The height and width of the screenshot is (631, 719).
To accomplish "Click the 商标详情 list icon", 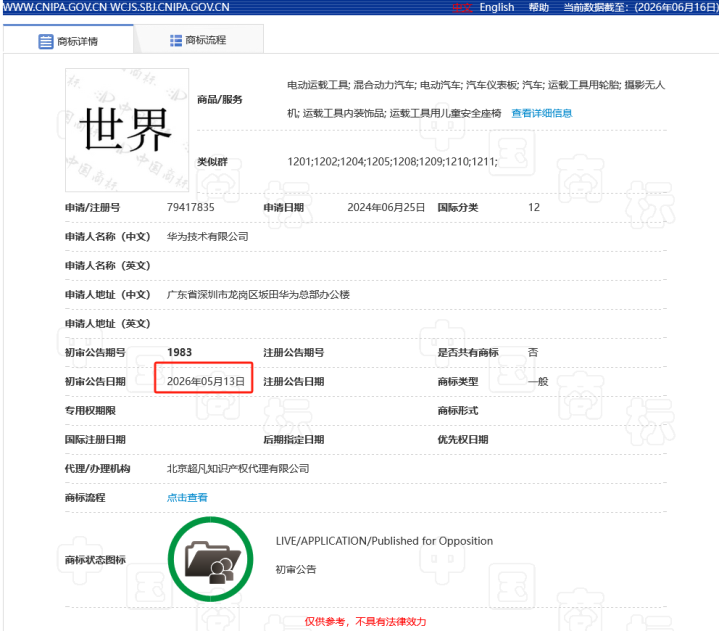I will click(x=45, y=41).
